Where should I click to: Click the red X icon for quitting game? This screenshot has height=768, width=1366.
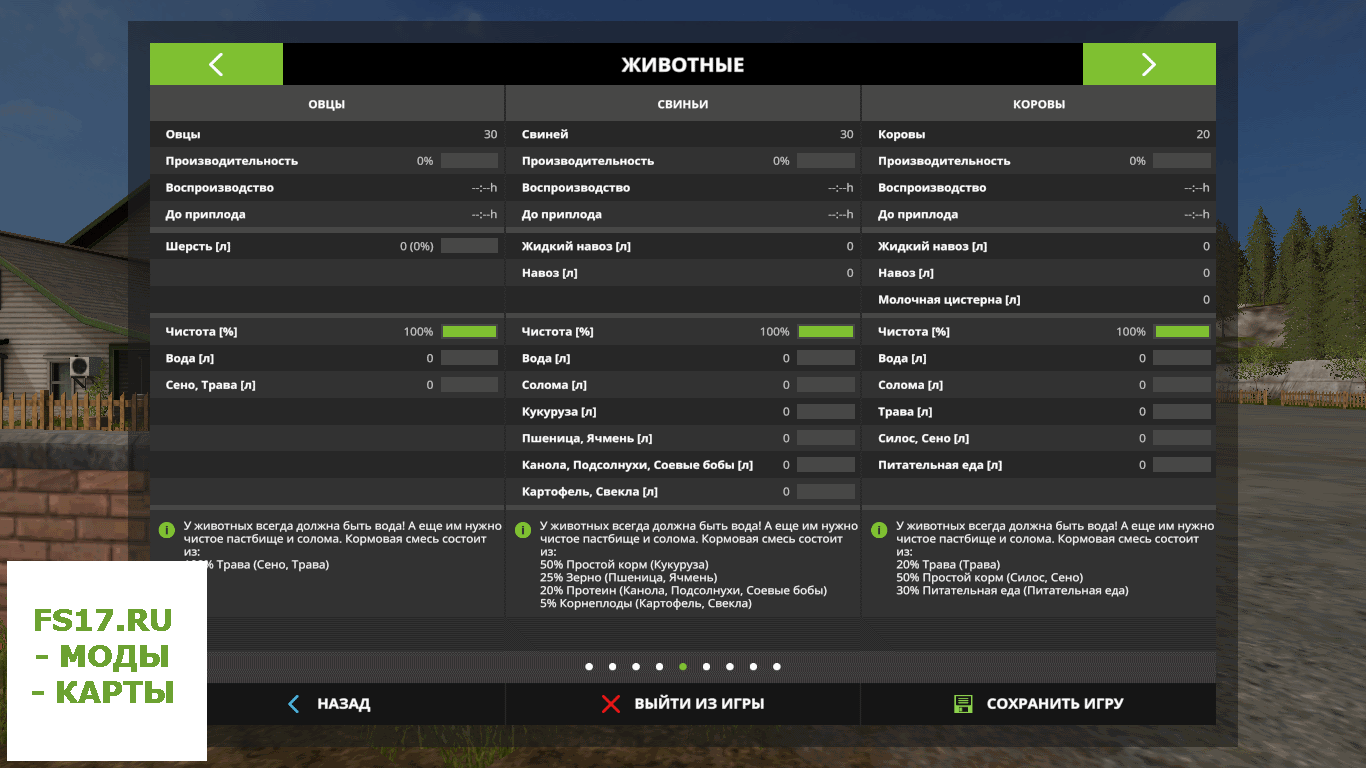coord(611,704)
